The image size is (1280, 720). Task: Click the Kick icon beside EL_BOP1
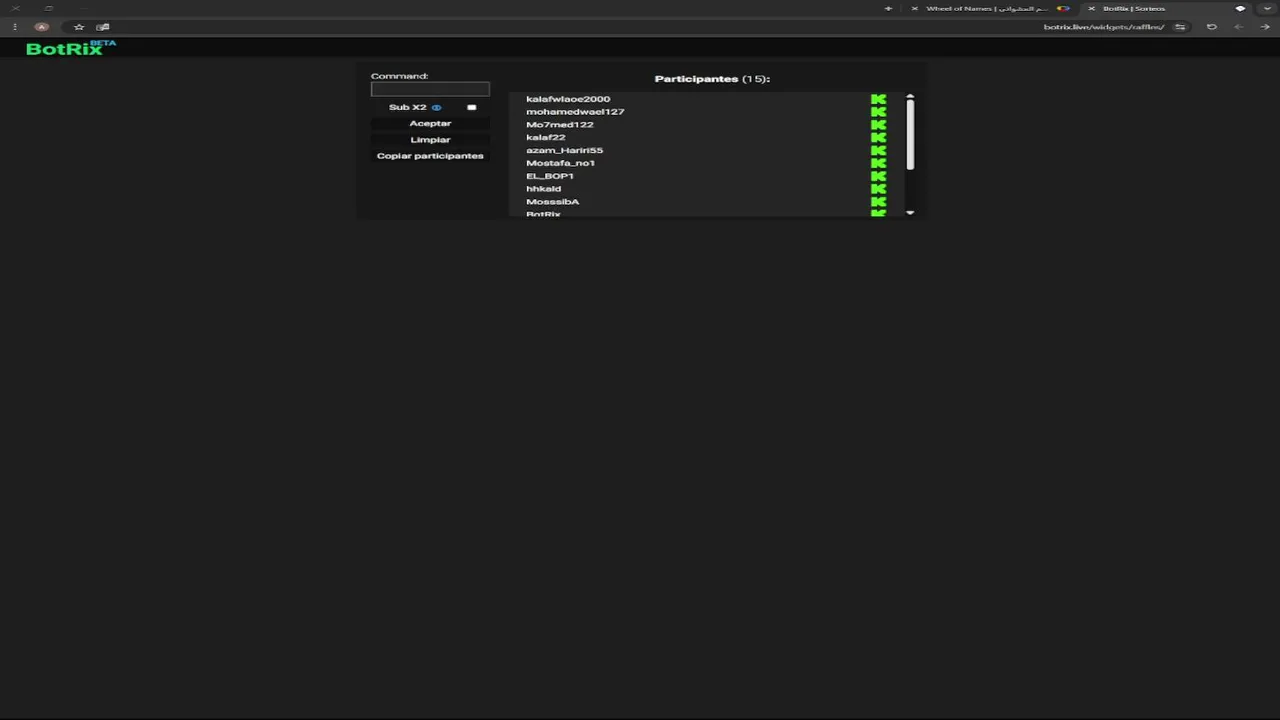878,176
